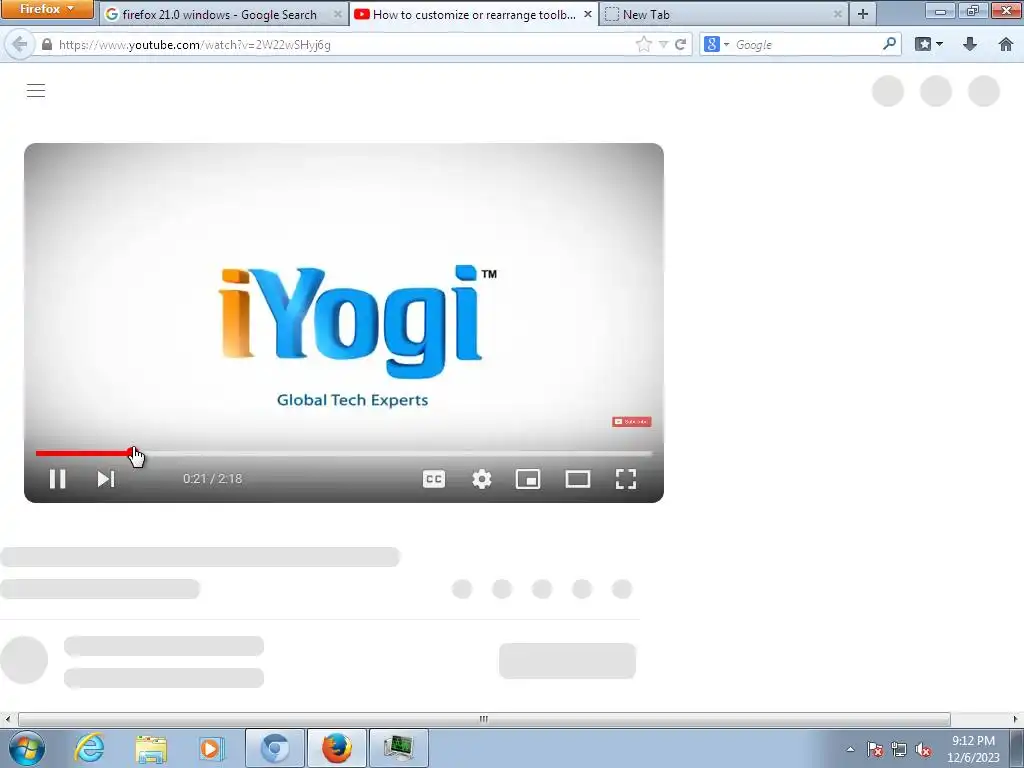Enable the miniplayer mode
This screenshot has width=1024, height=768.
click(528, 479)
